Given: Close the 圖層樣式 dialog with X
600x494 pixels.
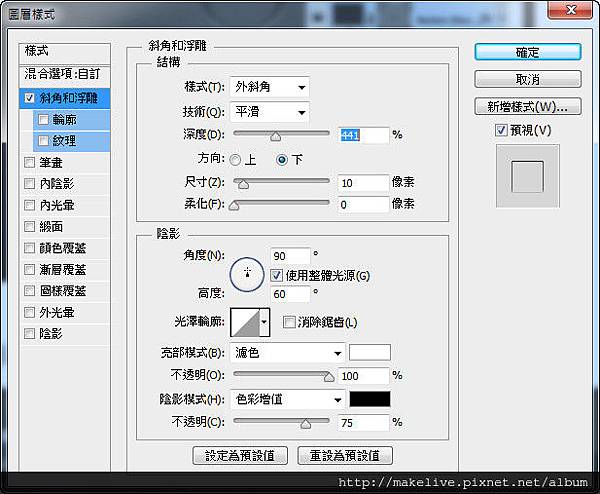Looking at the screenshot, I should [571, 10].
